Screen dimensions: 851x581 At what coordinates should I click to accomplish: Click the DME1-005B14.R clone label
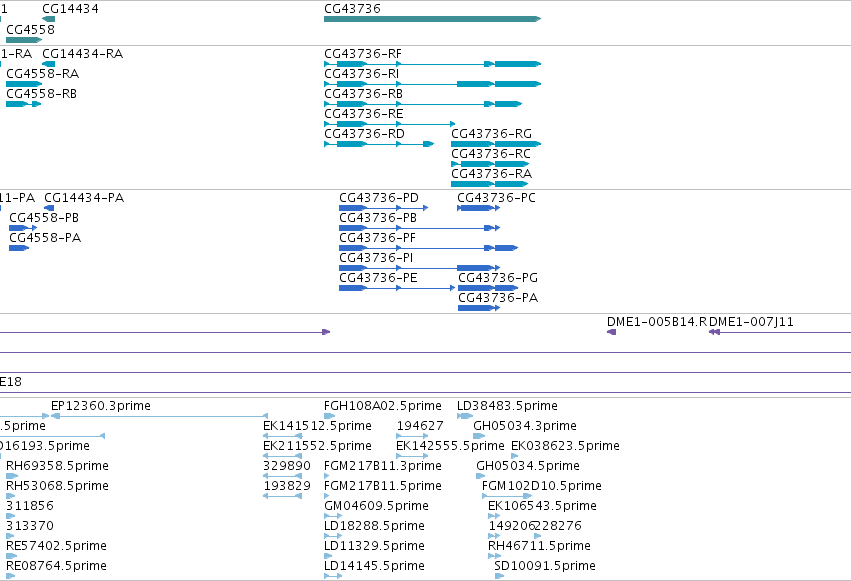[657, 322]
